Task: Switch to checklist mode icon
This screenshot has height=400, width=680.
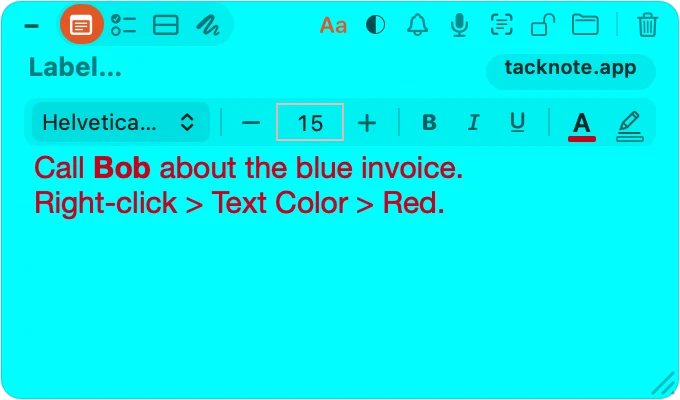Action: 124,25
